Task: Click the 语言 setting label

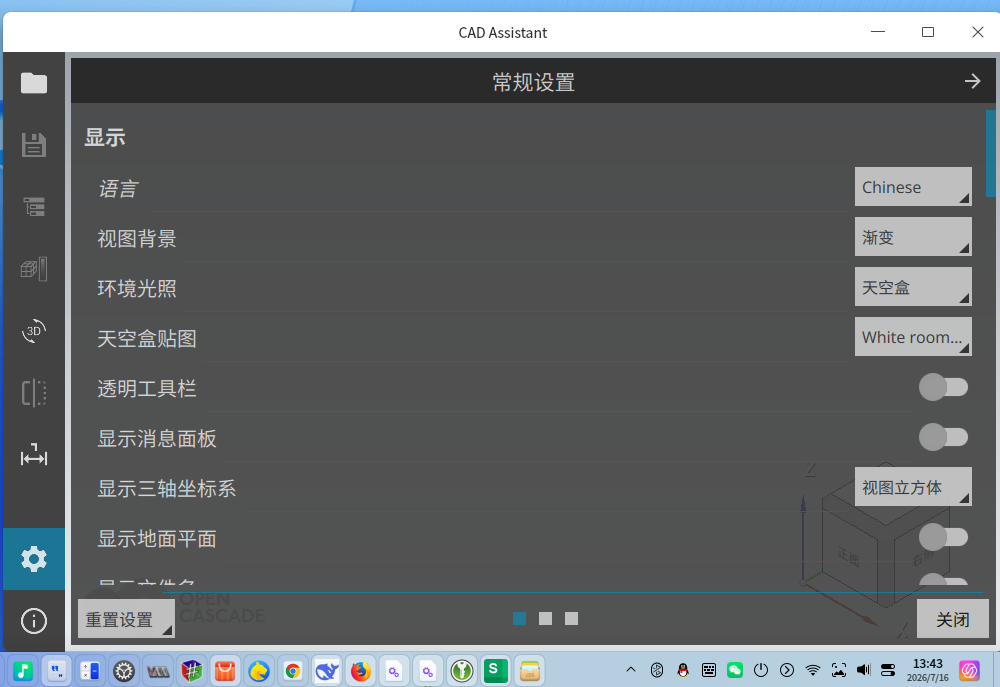Action: coord(118,189)
